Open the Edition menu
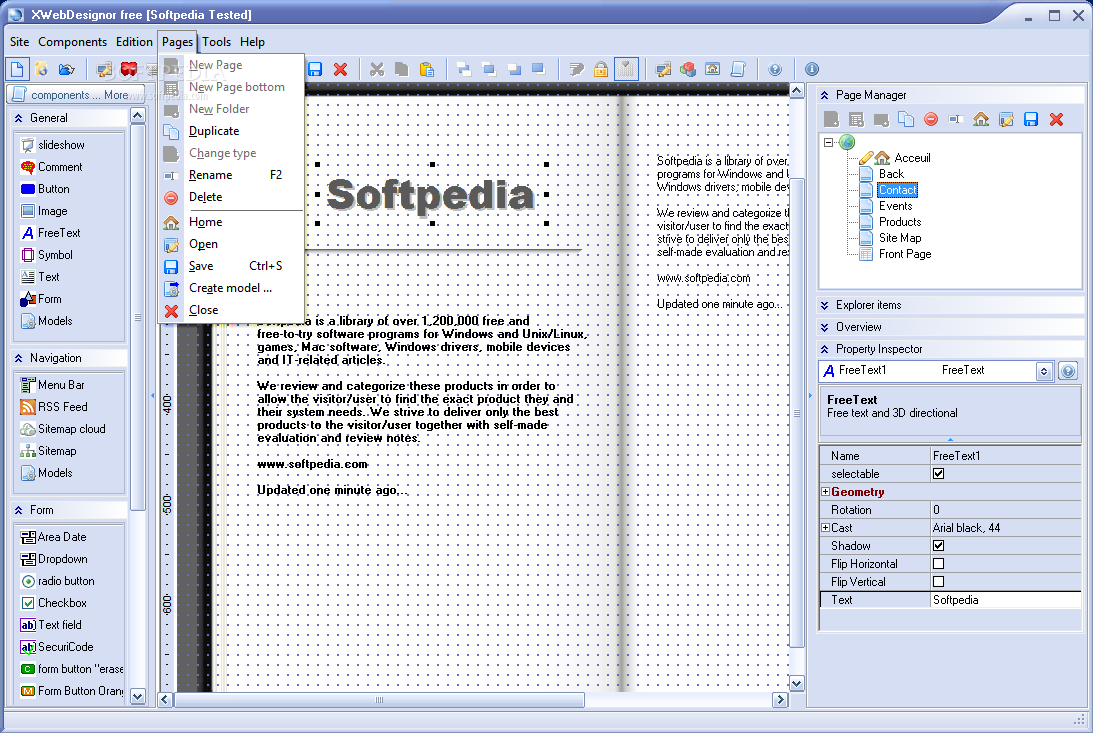Image resolution: width=1093 pixels, height=733 pixels. click(x=134, y=42)
